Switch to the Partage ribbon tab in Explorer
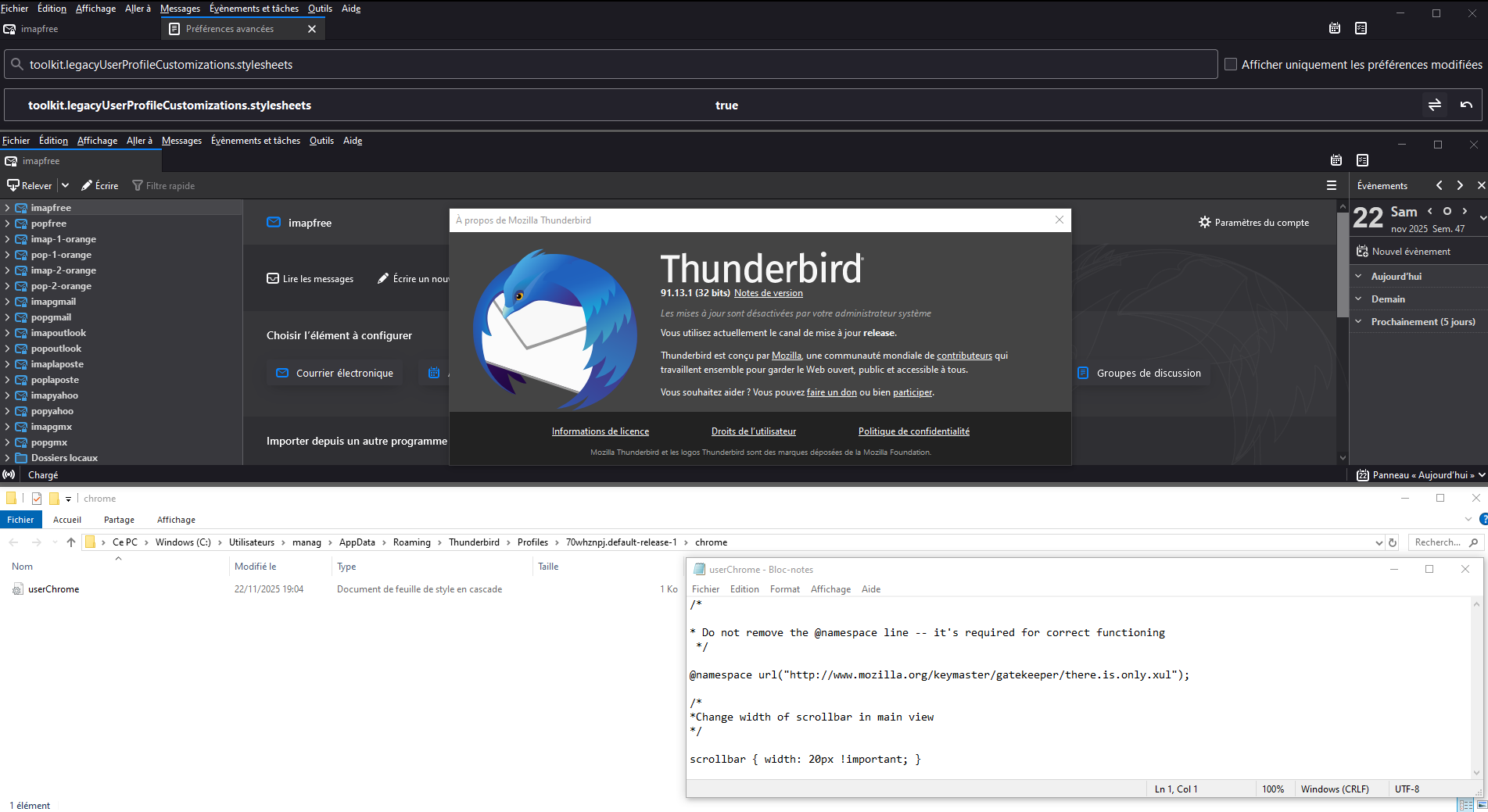 [x=119, y=520]
